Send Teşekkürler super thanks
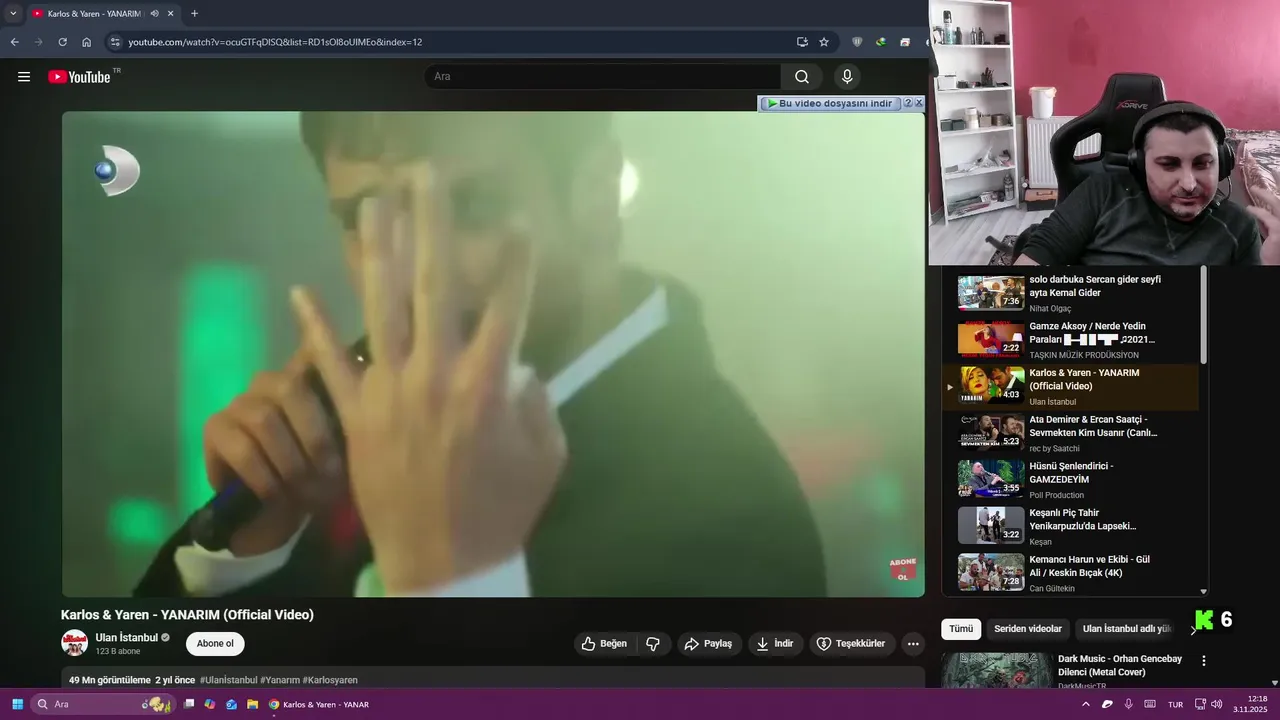The image size is (1280, 720). point(850,644)
